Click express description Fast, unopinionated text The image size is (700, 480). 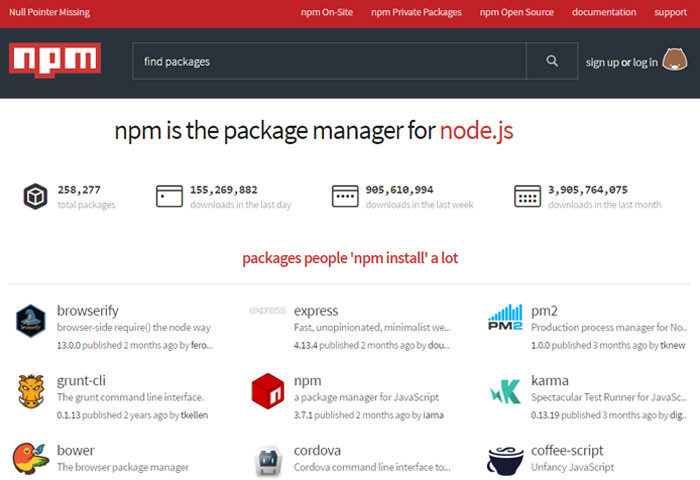tap(372, 327)
